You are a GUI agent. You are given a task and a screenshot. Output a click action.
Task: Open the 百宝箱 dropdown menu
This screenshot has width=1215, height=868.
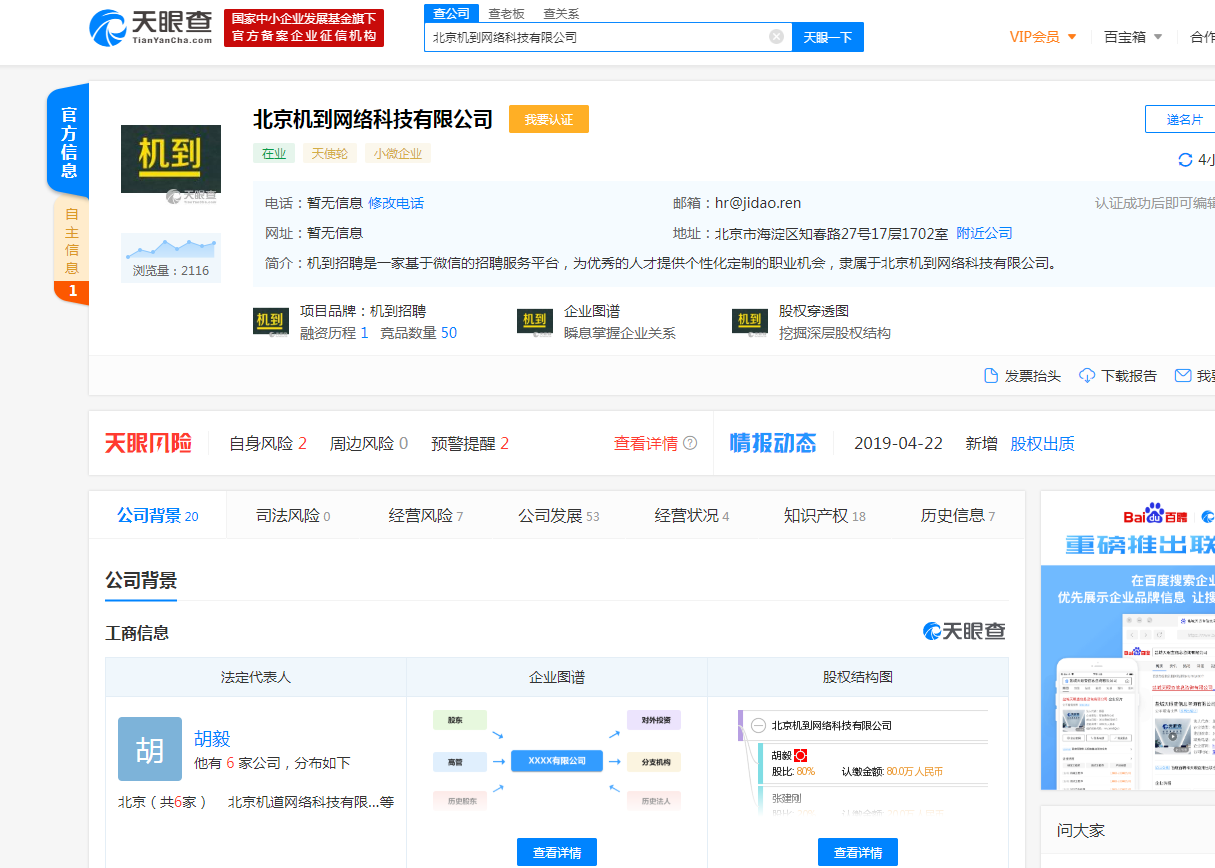(1133, 37)
